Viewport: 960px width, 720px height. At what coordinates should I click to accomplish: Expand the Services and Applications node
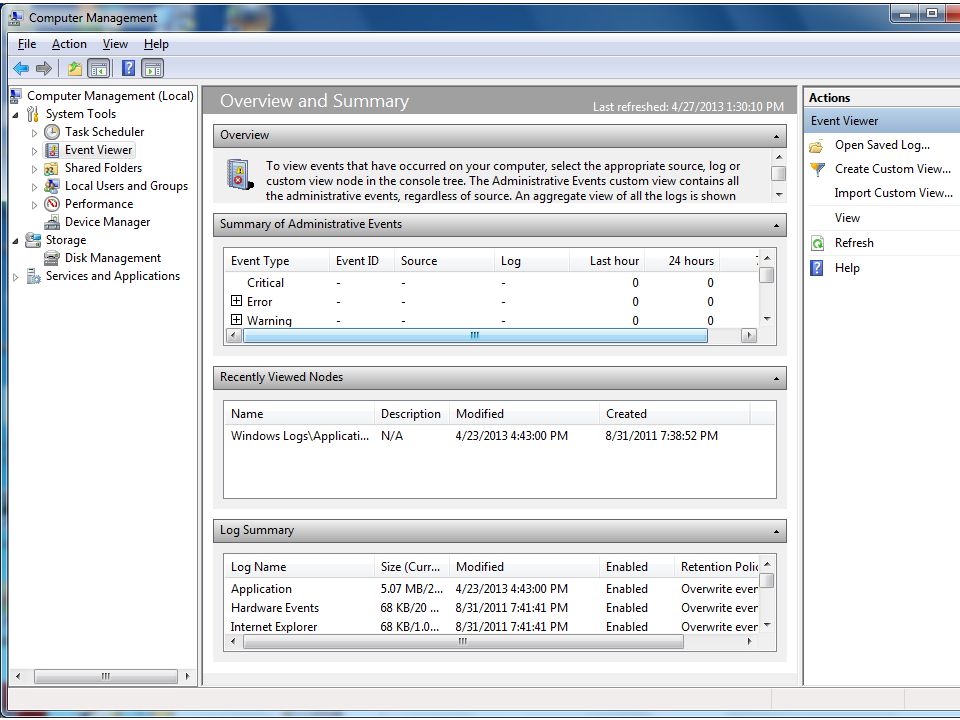coord(15,277)
